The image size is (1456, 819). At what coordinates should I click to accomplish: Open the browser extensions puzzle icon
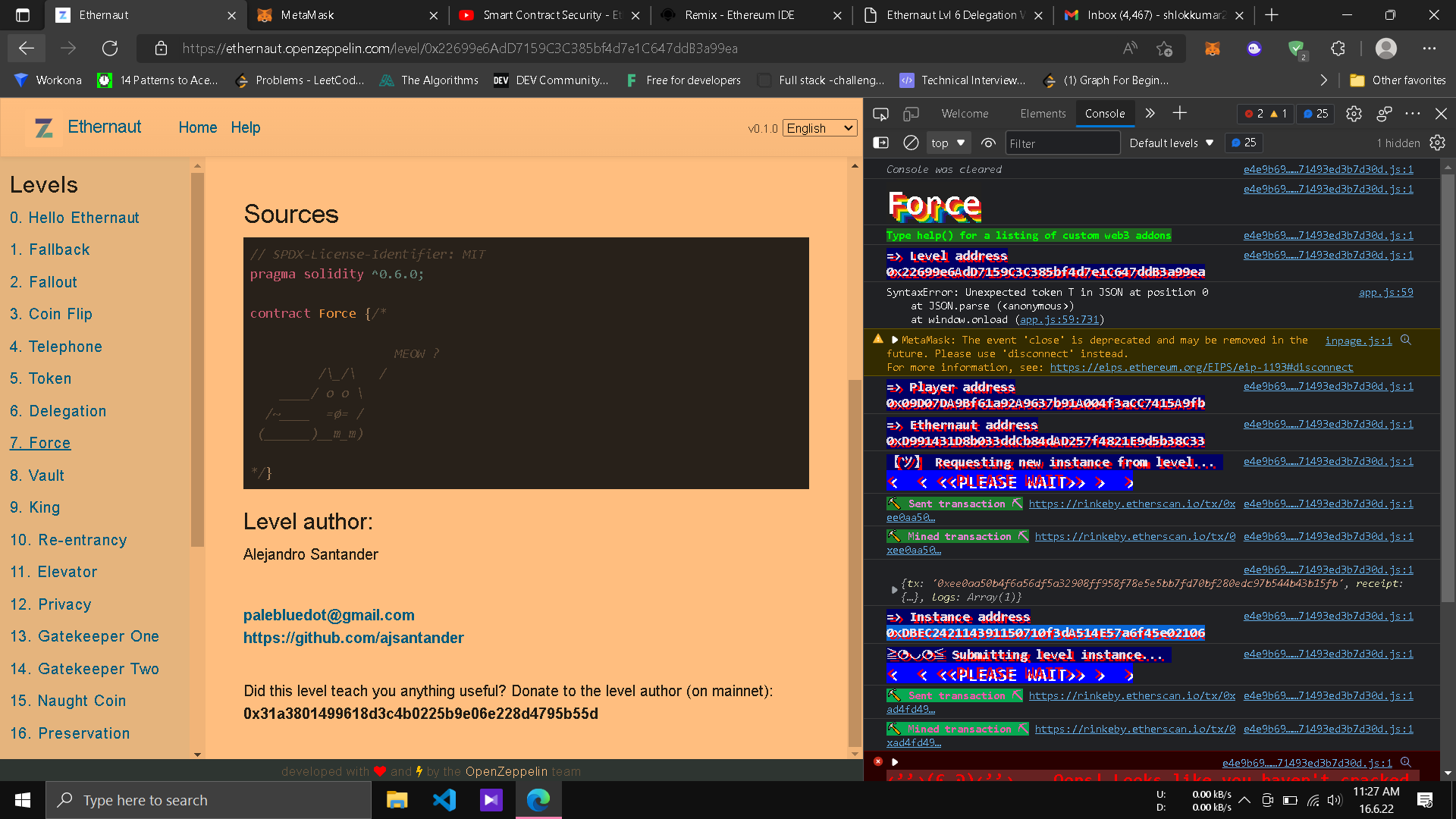tap(1338, 49)
